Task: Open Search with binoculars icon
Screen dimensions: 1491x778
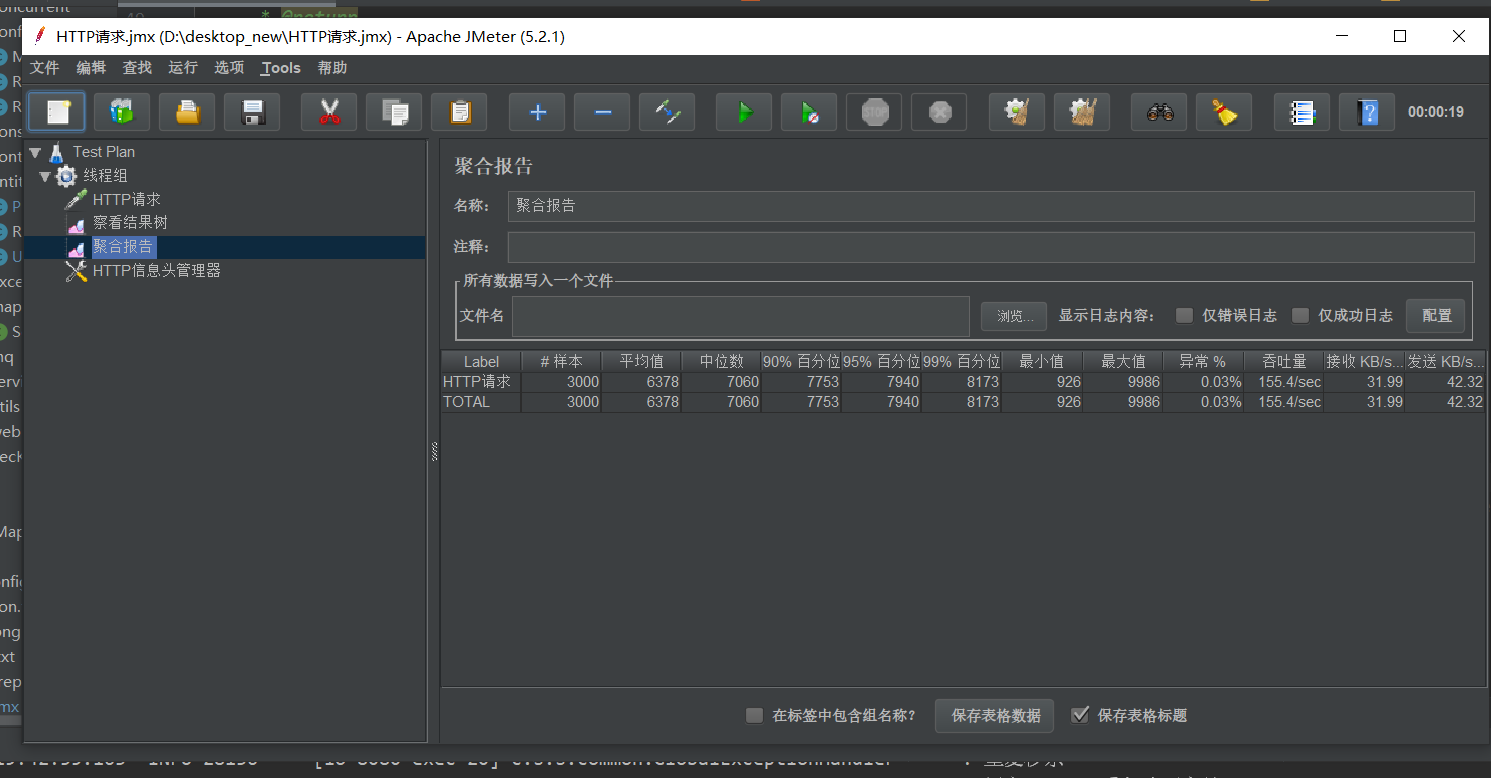Action: pyautogui.click(x=1159, y=112)
